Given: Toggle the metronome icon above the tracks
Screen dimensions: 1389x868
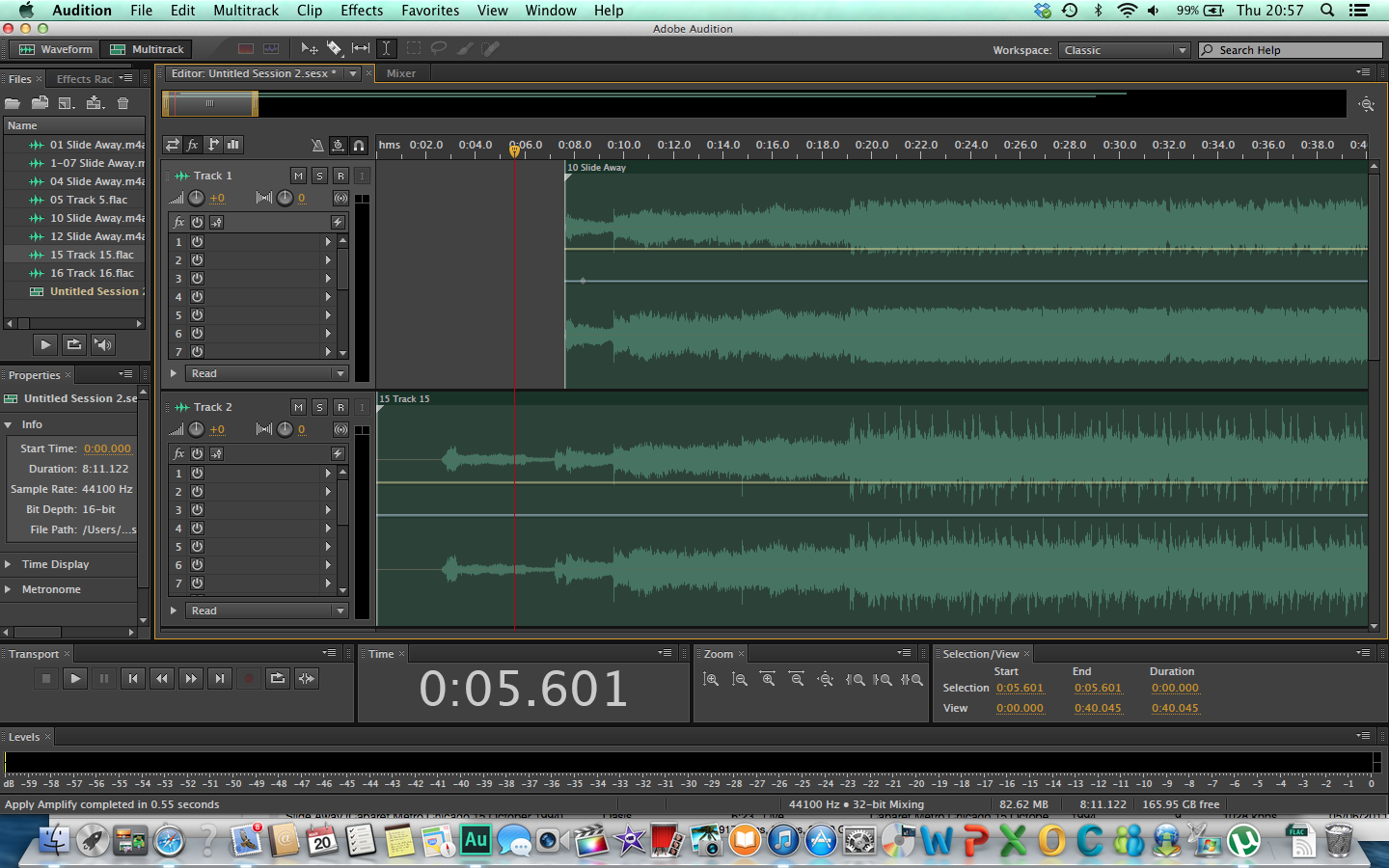Looking at the screenshot, I should tap(317, 146).
